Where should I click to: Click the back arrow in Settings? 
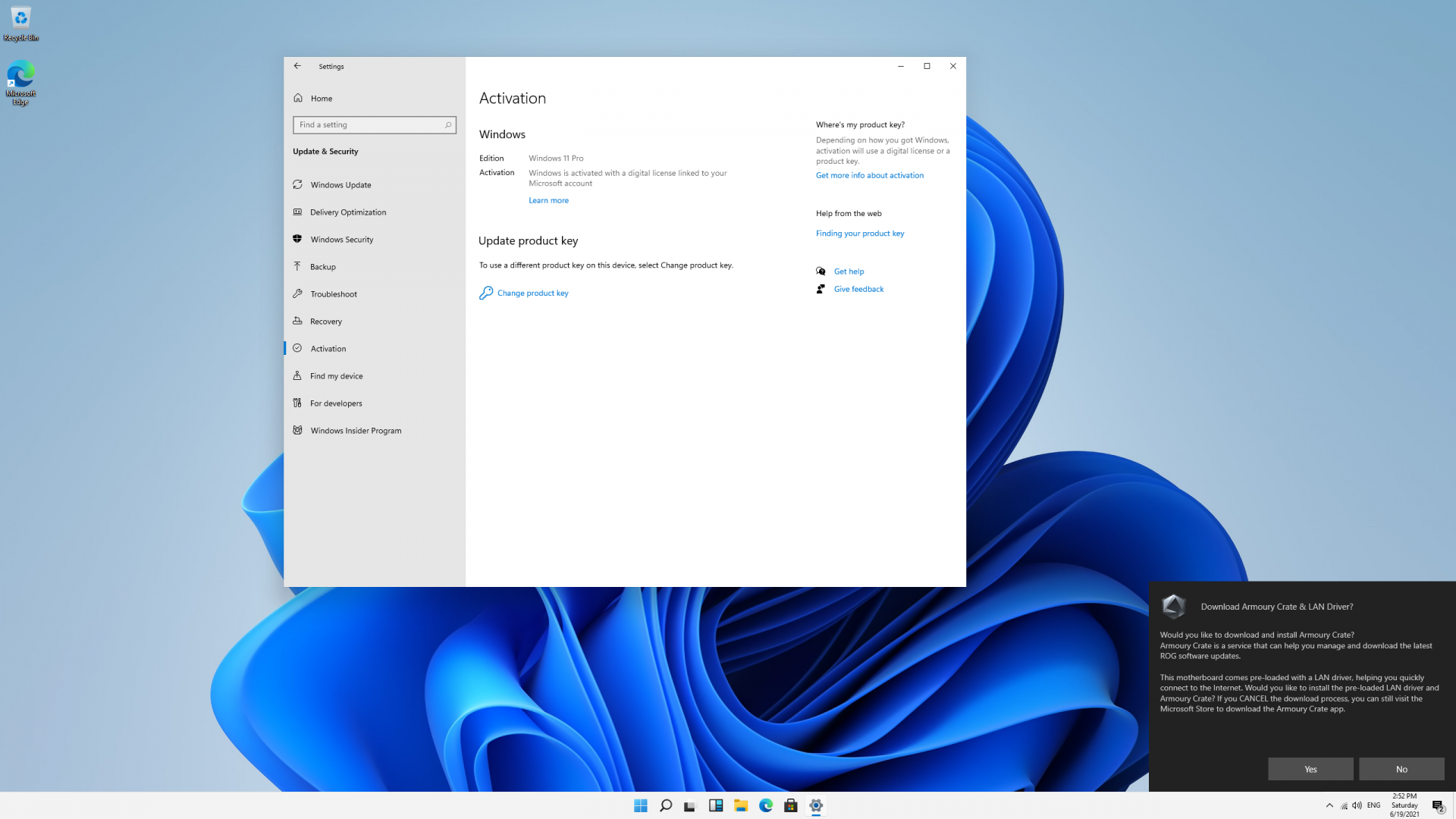tap(297, 66)
